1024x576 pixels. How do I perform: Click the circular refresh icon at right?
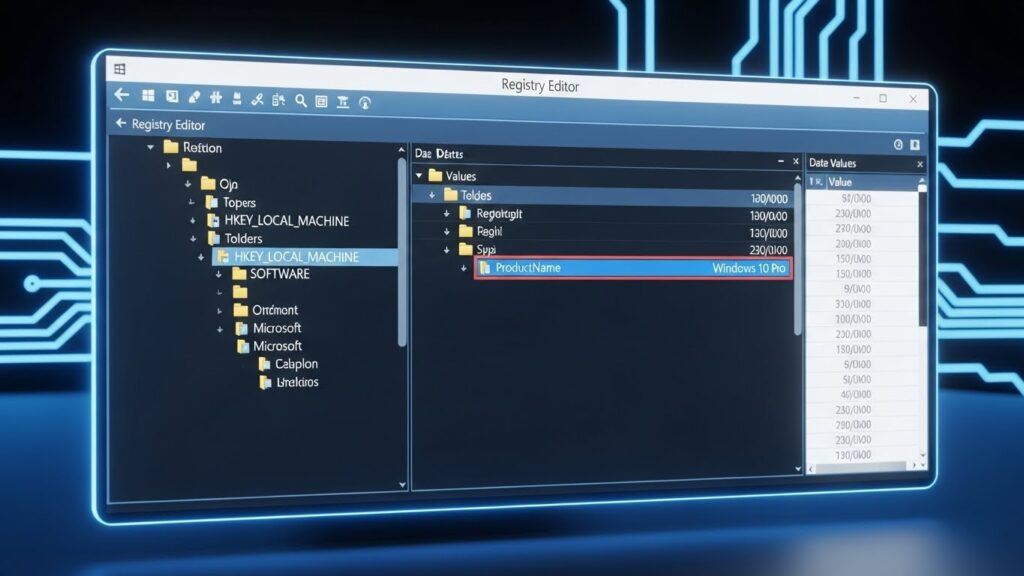click(x=364, y=101)
